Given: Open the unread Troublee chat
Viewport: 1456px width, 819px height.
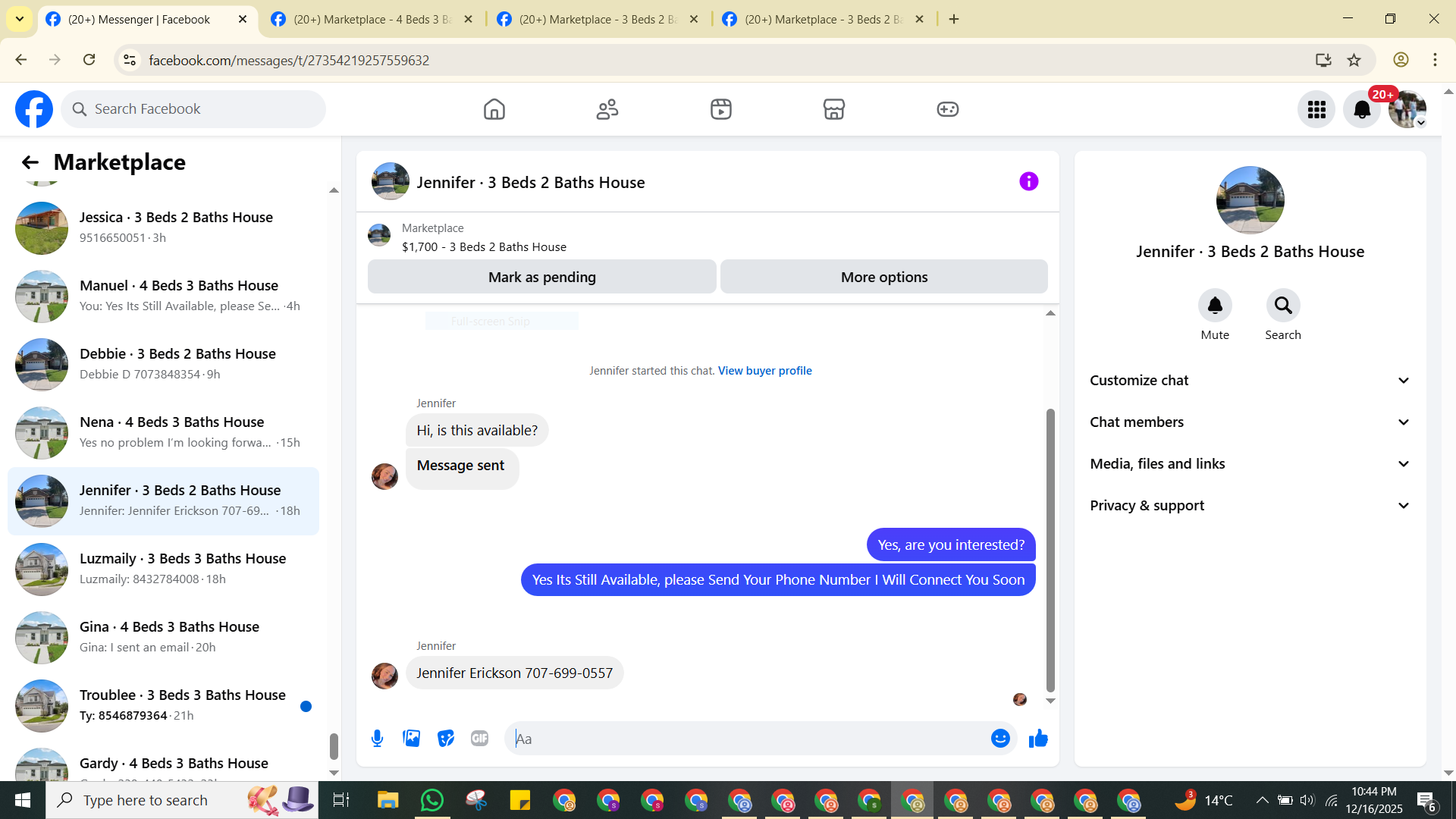Looking at the screenshot, I should point(163,705).
